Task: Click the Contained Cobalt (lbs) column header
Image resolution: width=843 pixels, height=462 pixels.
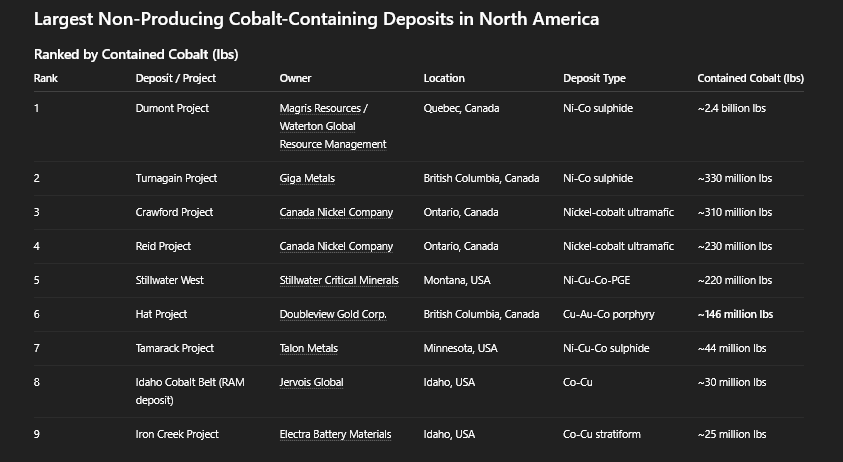Action: pyautogui.click(x=750, y=78)
